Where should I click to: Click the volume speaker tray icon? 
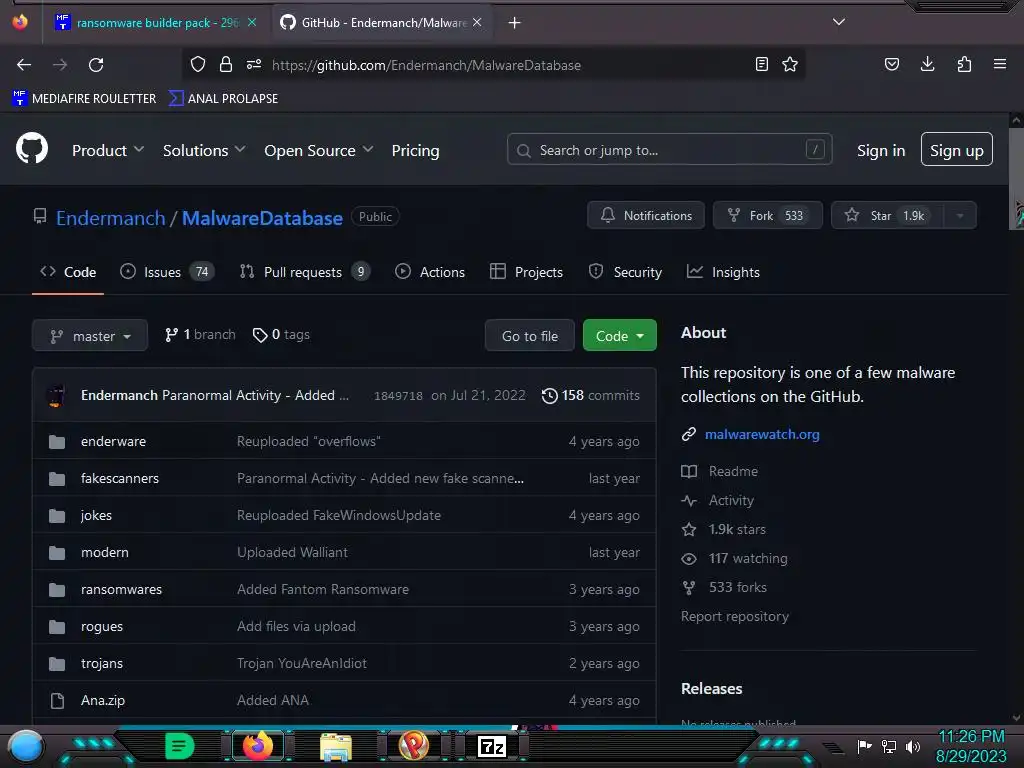tap(913, 746)
